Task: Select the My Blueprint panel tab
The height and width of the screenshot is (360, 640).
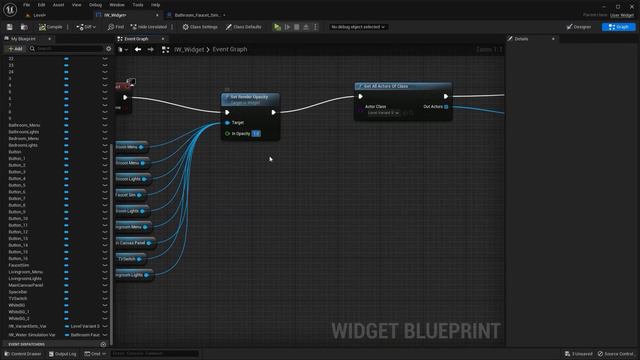Action: click(23, 39)
